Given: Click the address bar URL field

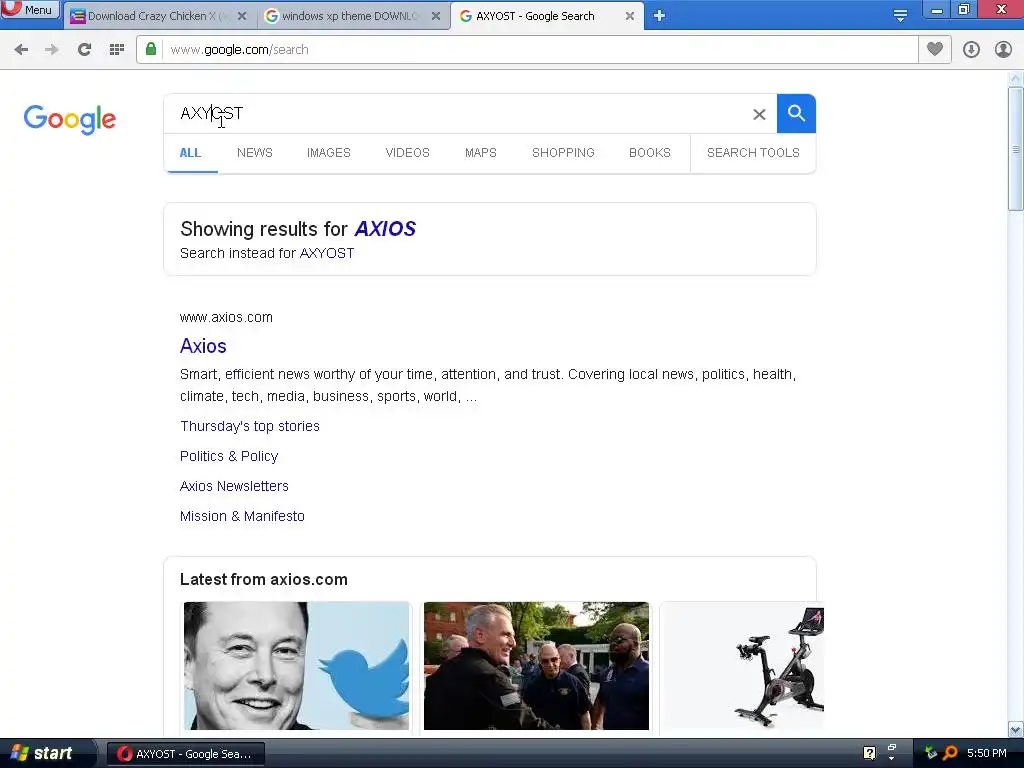Looking at the screenshot, I should pyautogui.click(x=539, y=50).
